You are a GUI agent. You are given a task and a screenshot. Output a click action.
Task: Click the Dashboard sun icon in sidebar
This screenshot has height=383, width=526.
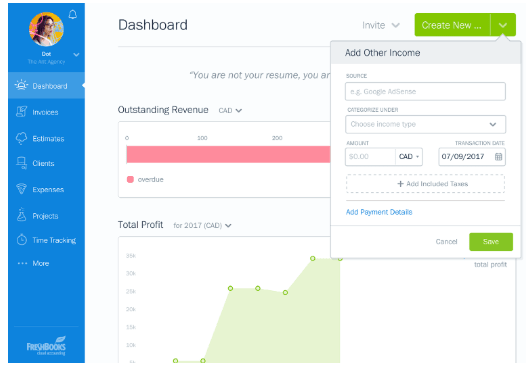[x=21, y=85]
